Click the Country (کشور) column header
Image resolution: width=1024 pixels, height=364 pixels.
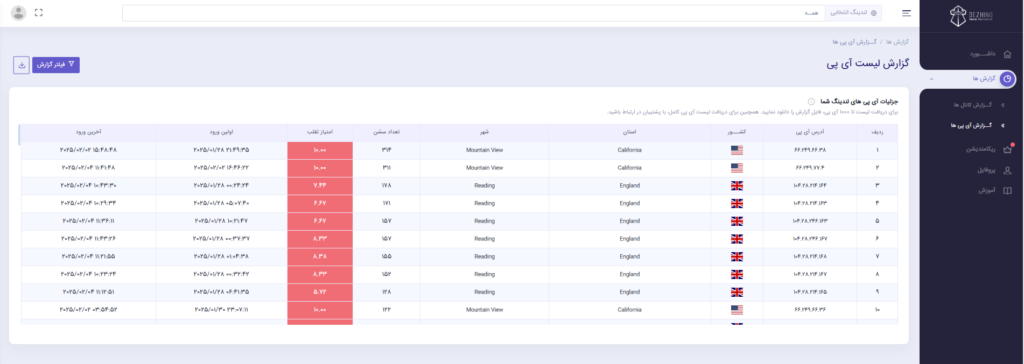click(737, 132)
